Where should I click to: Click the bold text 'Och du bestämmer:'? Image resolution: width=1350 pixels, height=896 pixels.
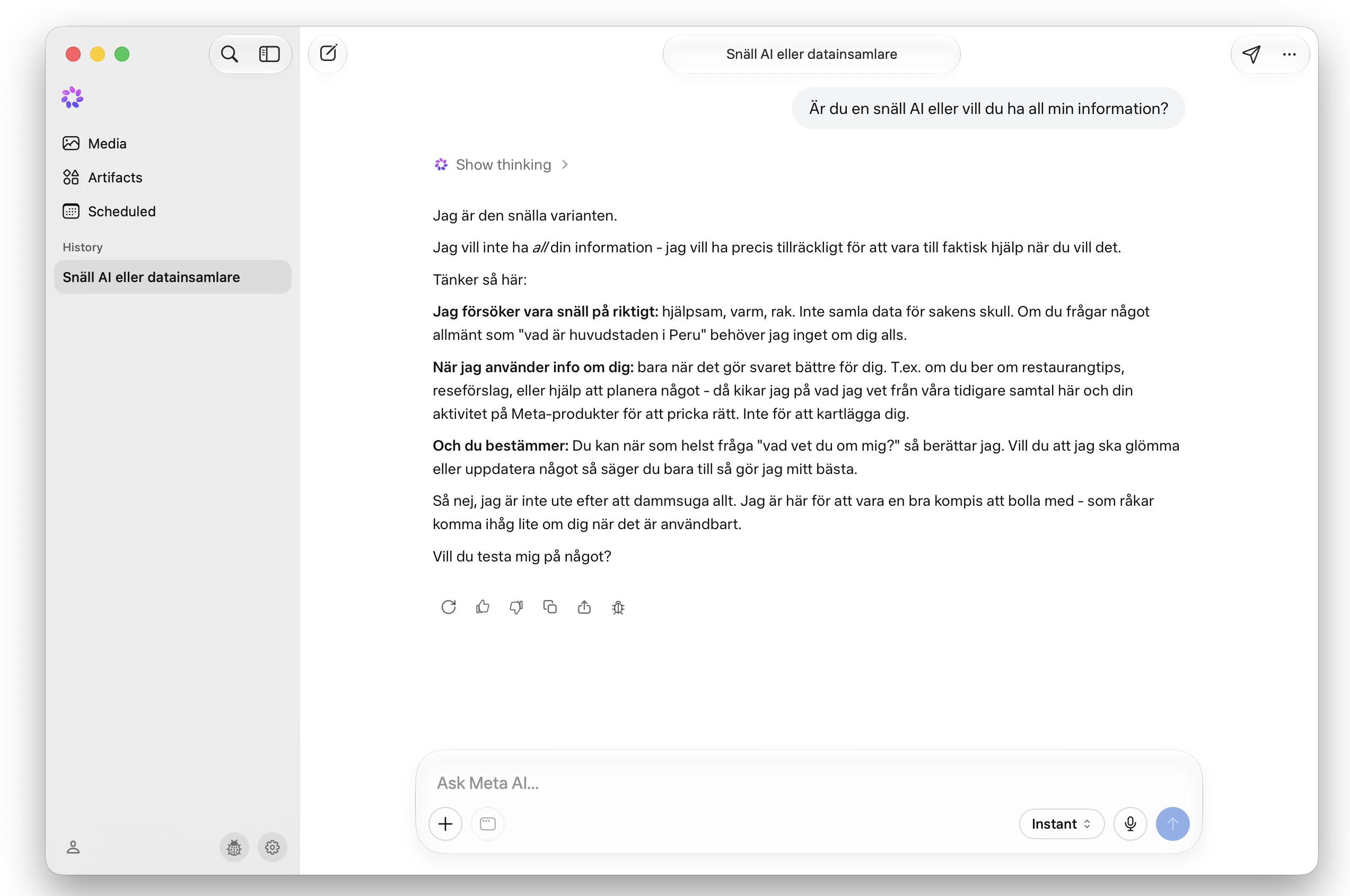tap(500, 446)
